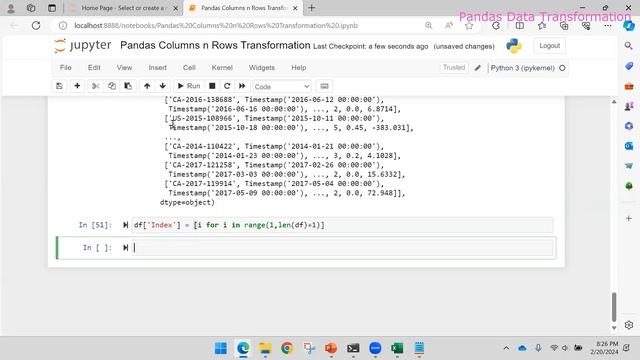
Task: Show hidden system tray icons chevron
Action: coord(506,348)
